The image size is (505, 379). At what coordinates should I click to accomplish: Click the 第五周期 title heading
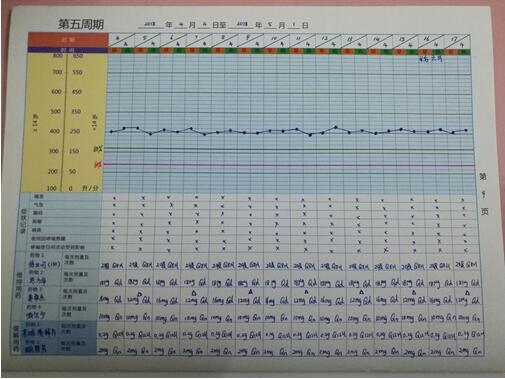click(81, 24)
